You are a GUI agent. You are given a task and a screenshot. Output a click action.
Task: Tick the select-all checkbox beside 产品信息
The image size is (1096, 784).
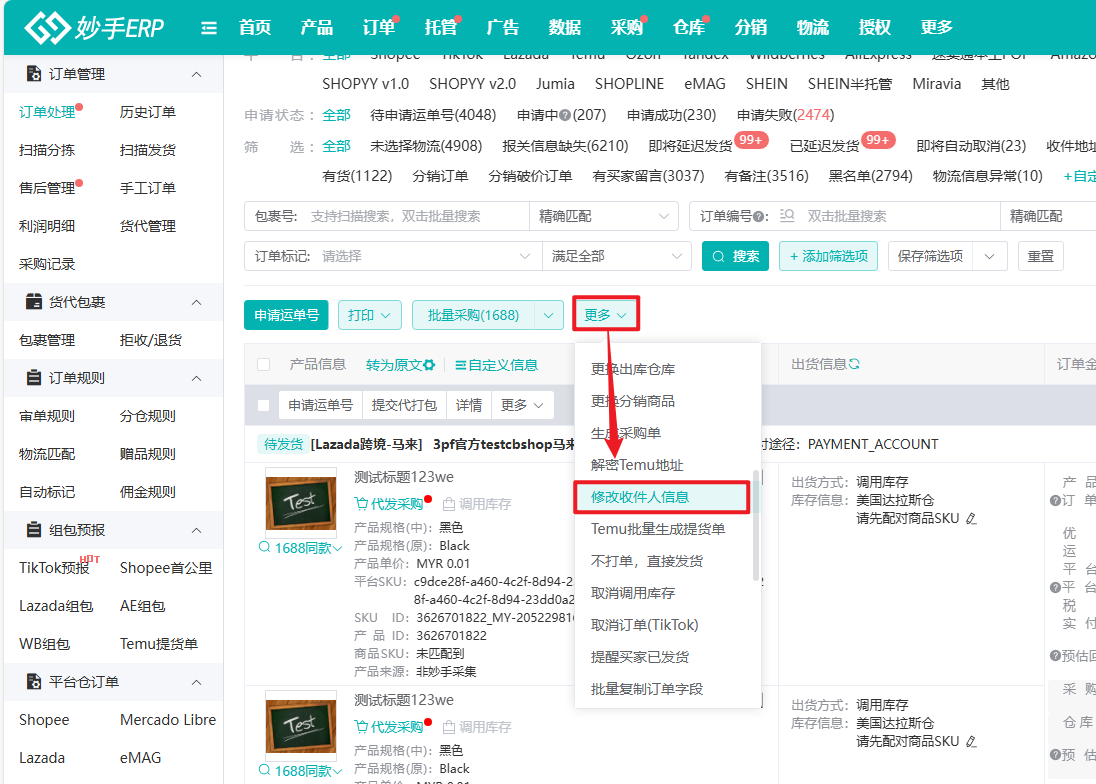(x=264, y=364)
